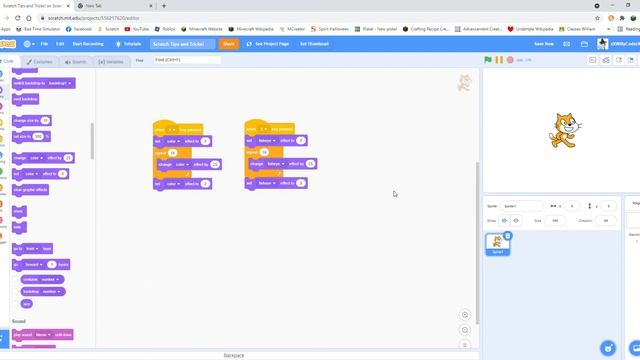Switch to the Variables tab
This screenshot has height=360, width=640.
pyautogui.click(x=111, y=62)
